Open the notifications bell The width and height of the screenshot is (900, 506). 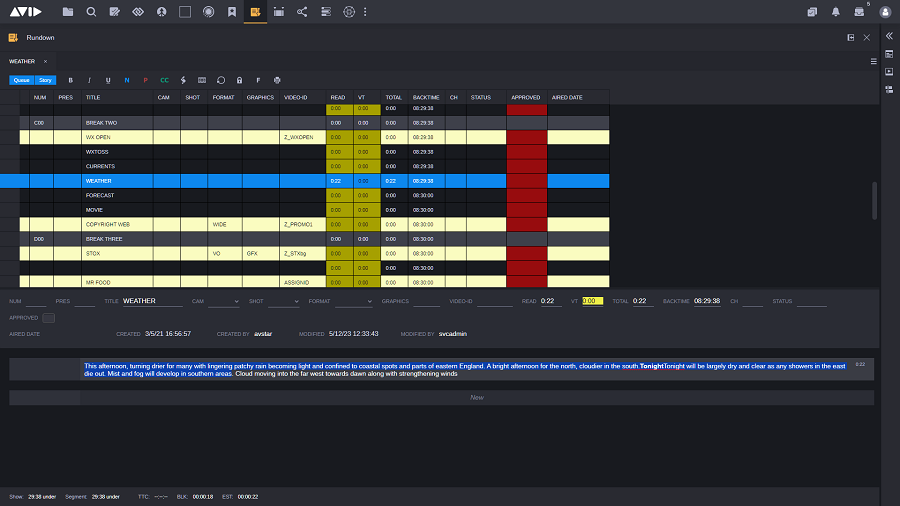pyautogui.click(x=836, y=12)
